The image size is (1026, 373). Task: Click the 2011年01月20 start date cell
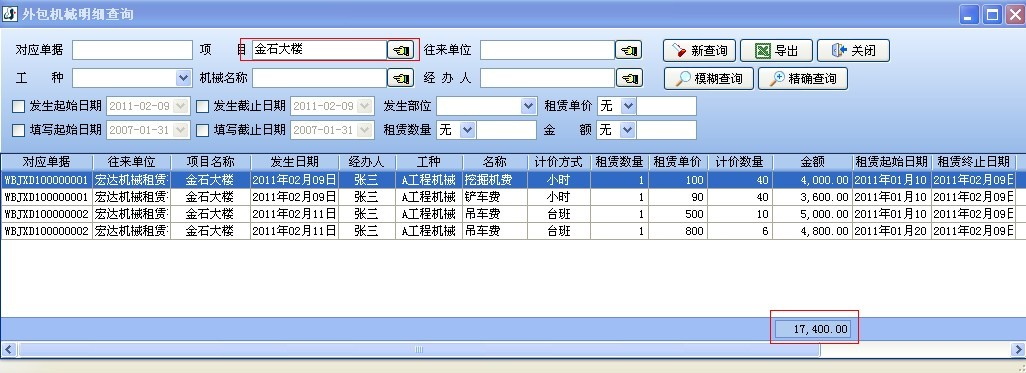892,231
